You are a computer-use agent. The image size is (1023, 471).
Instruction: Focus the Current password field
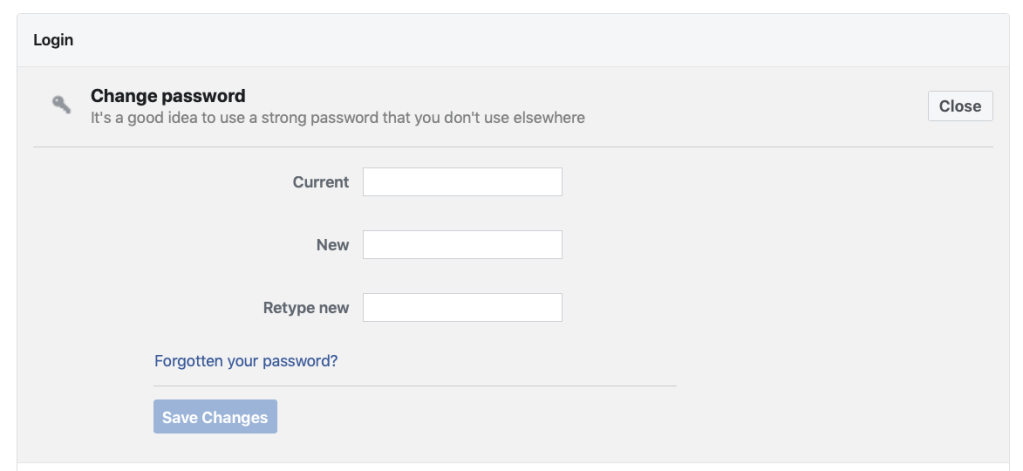point(462,182)
